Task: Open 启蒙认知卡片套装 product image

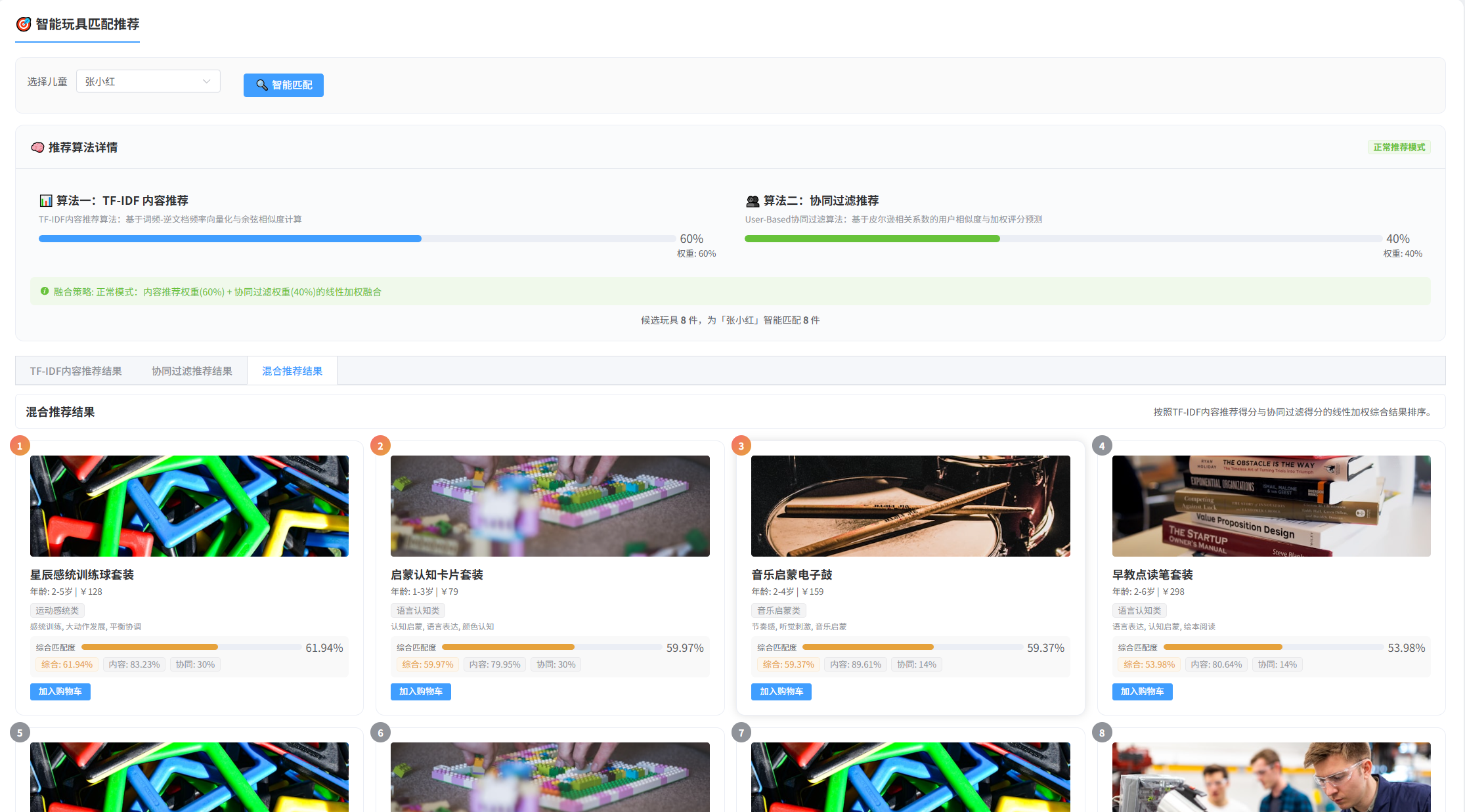Action: coord(550,506)
